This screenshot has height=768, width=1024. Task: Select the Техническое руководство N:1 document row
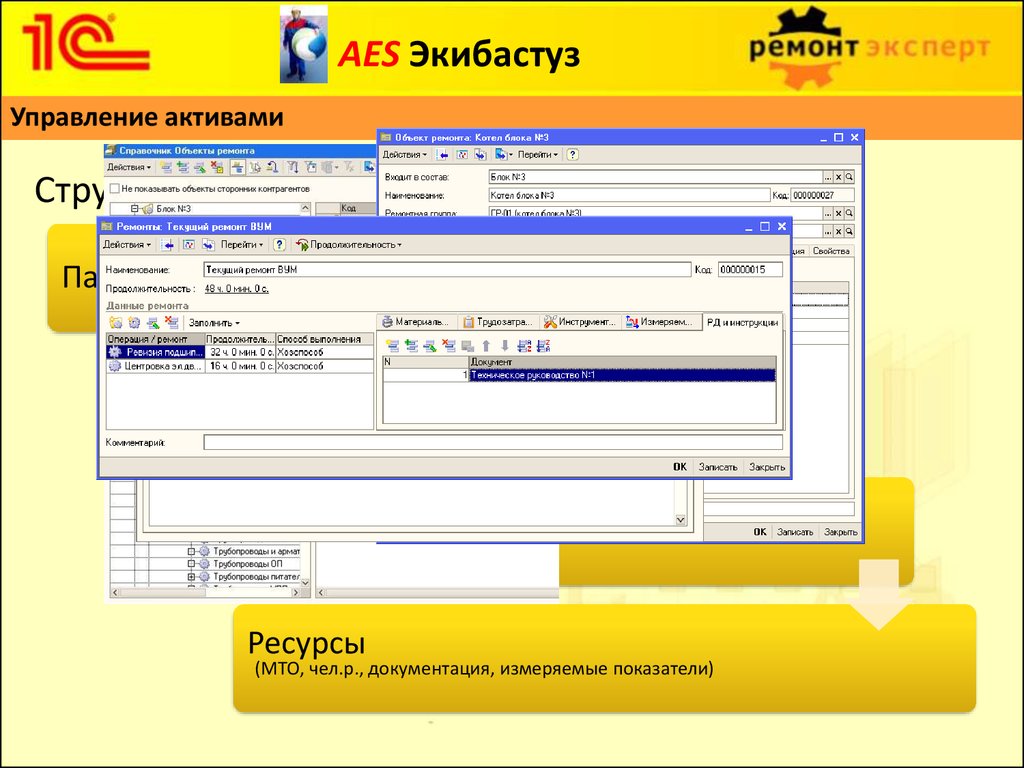pyautogui.click(x=579, y=376)
